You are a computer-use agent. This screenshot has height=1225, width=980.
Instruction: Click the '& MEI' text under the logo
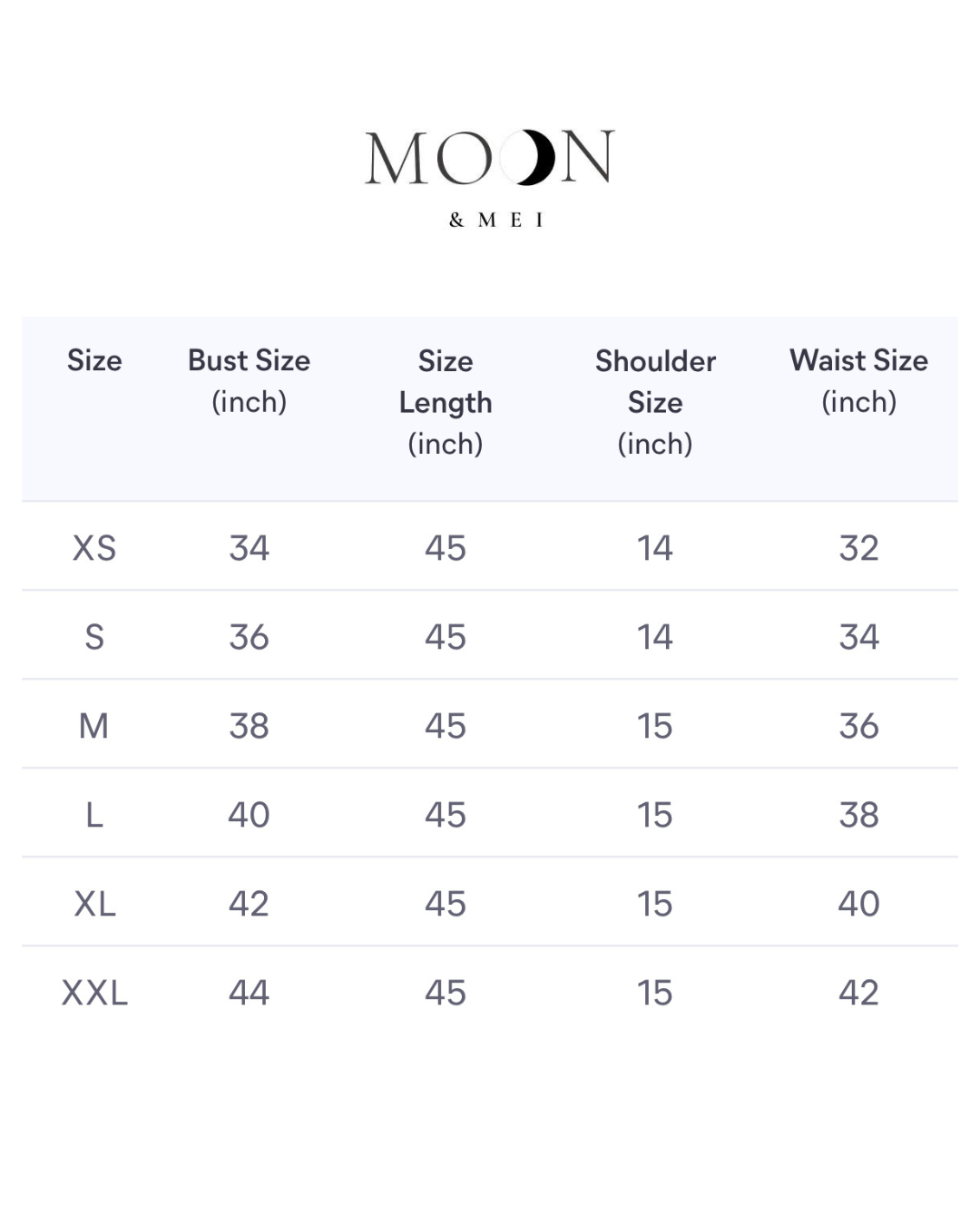click(x=495, y=220)
